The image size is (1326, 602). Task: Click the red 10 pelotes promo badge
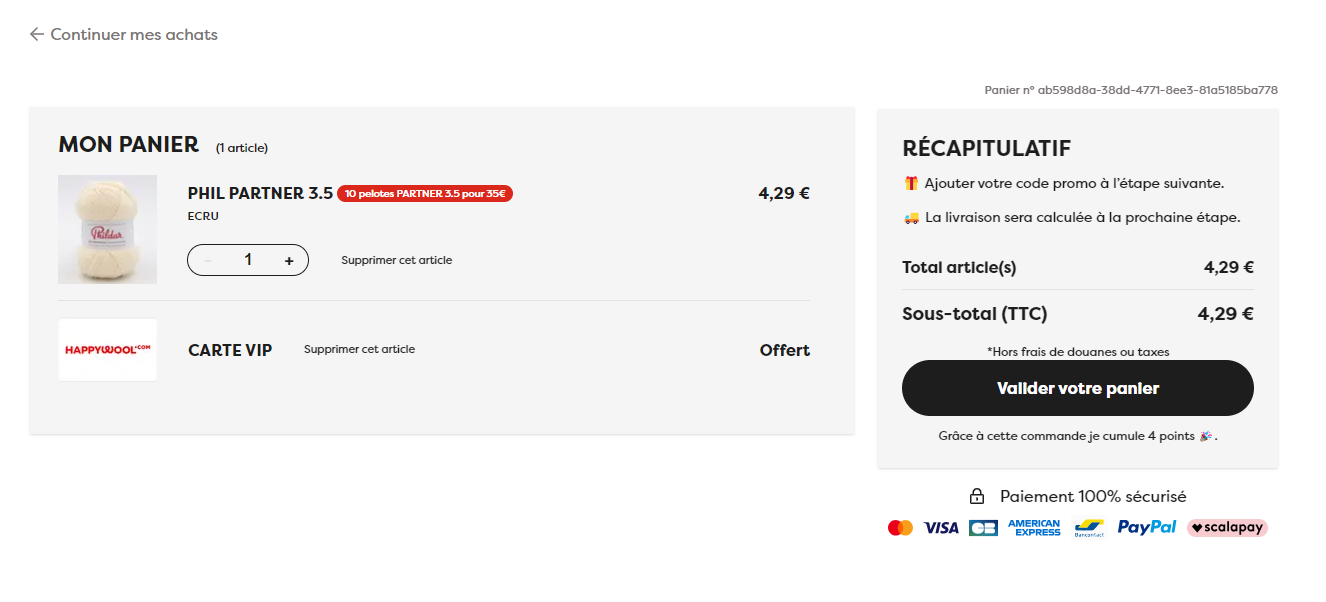pos(425,194)
